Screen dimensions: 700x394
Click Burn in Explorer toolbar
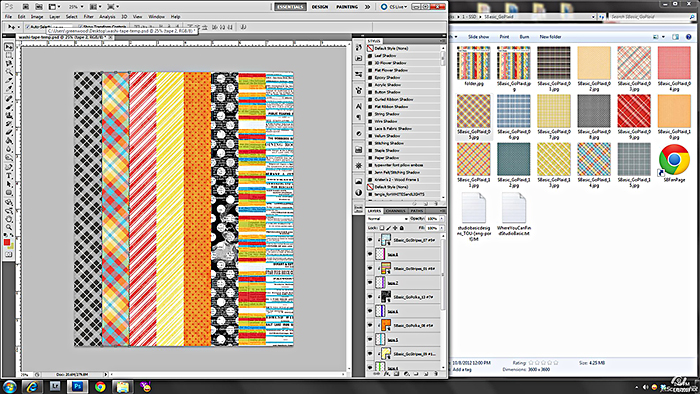coord(524,37)
